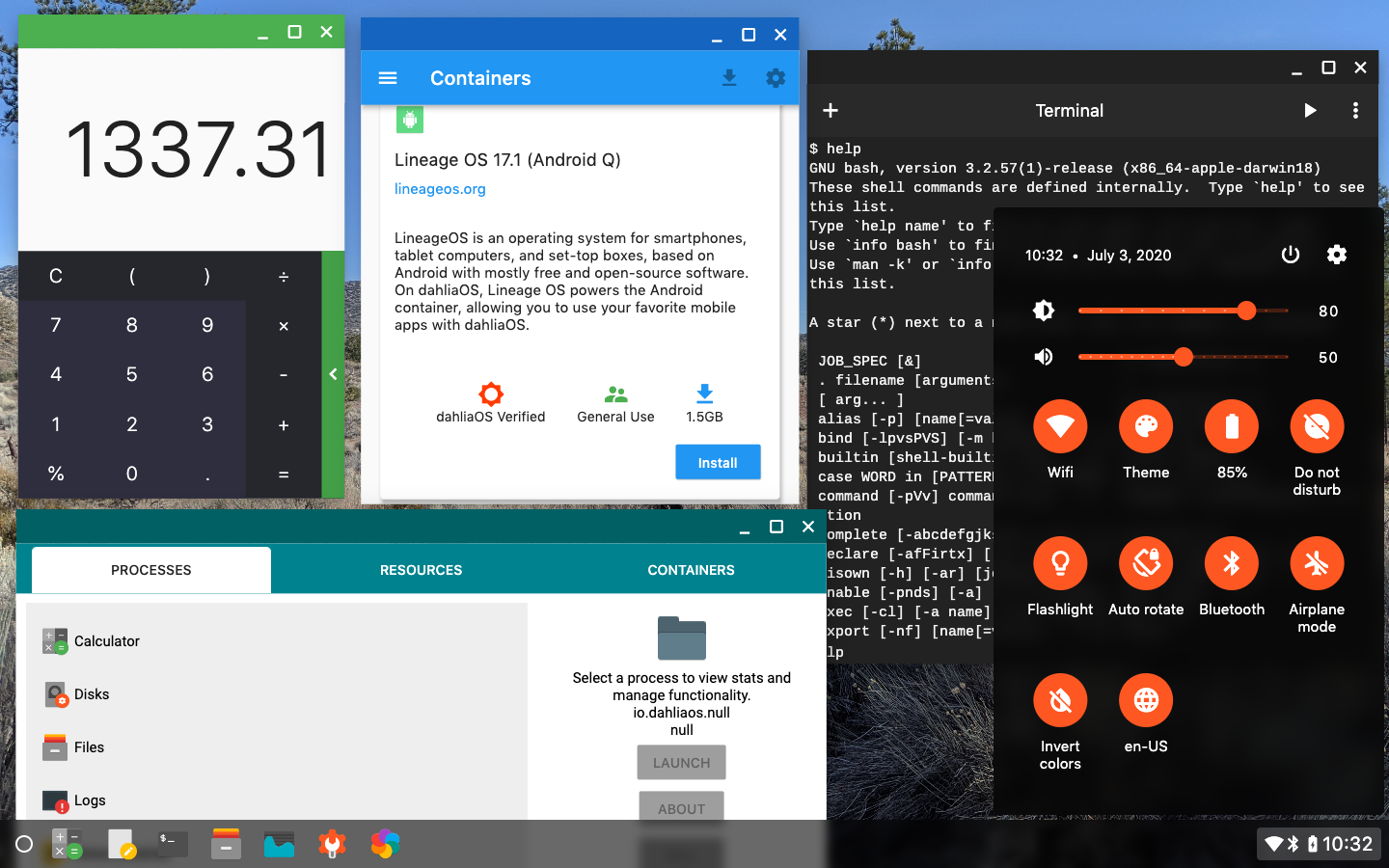
Task: Switch to the Resources tab
Action: coord(421,570)
